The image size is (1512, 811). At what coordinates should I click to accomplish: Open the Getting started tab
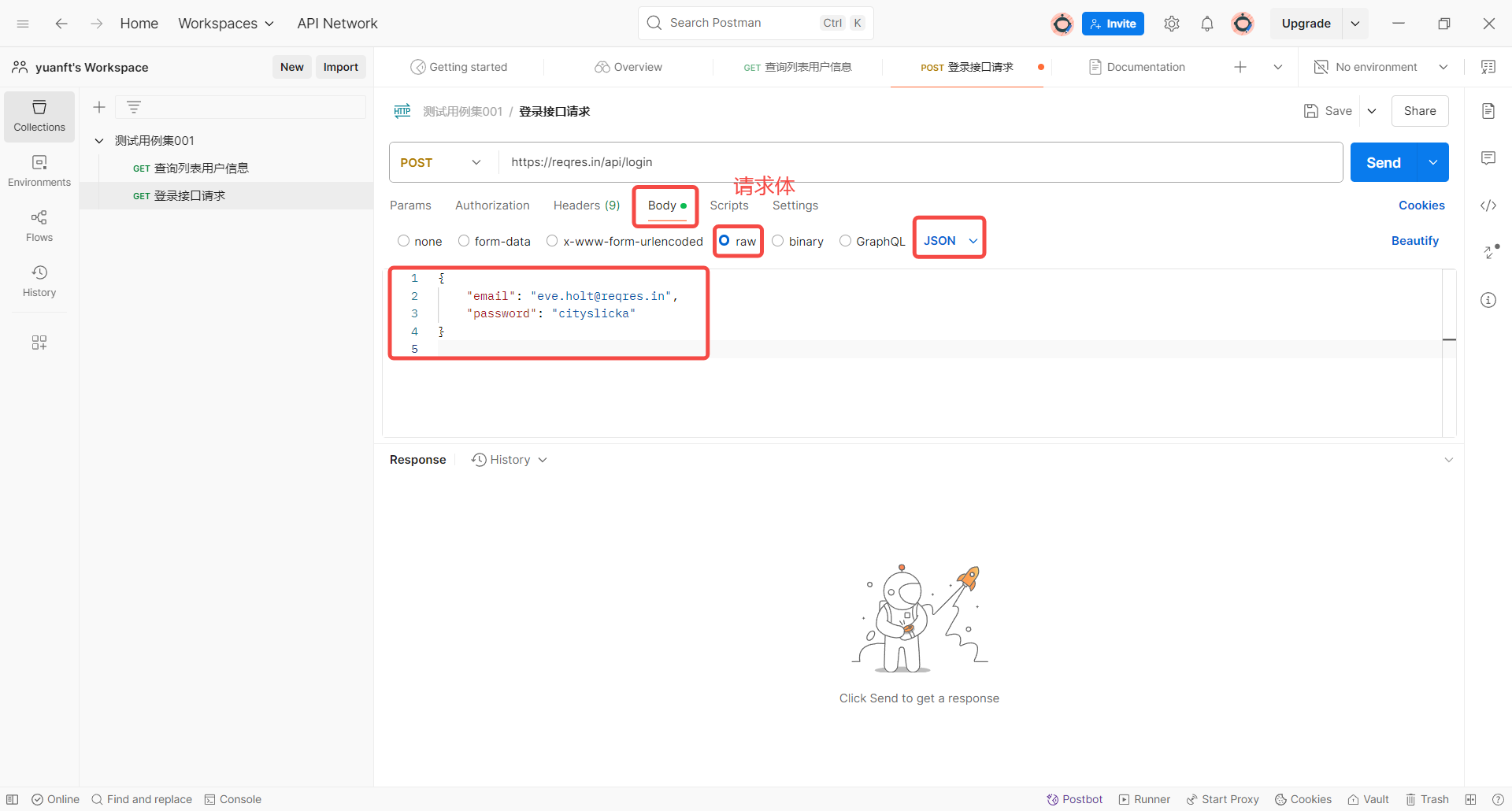tap(459, 67)
